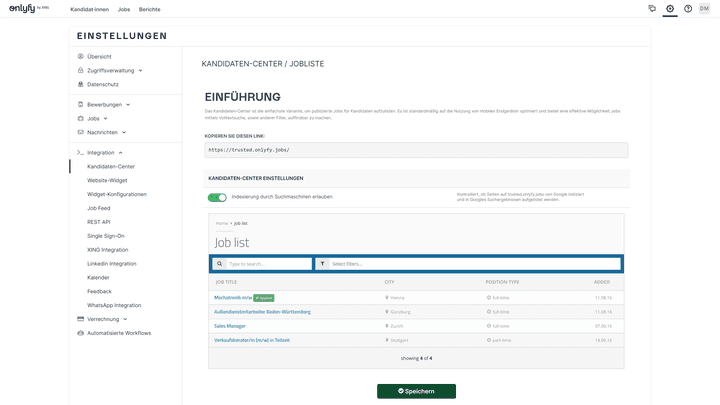The image size is (720, 405).
Task: Open the chat messages icon in header
Action: coord(652,8)
